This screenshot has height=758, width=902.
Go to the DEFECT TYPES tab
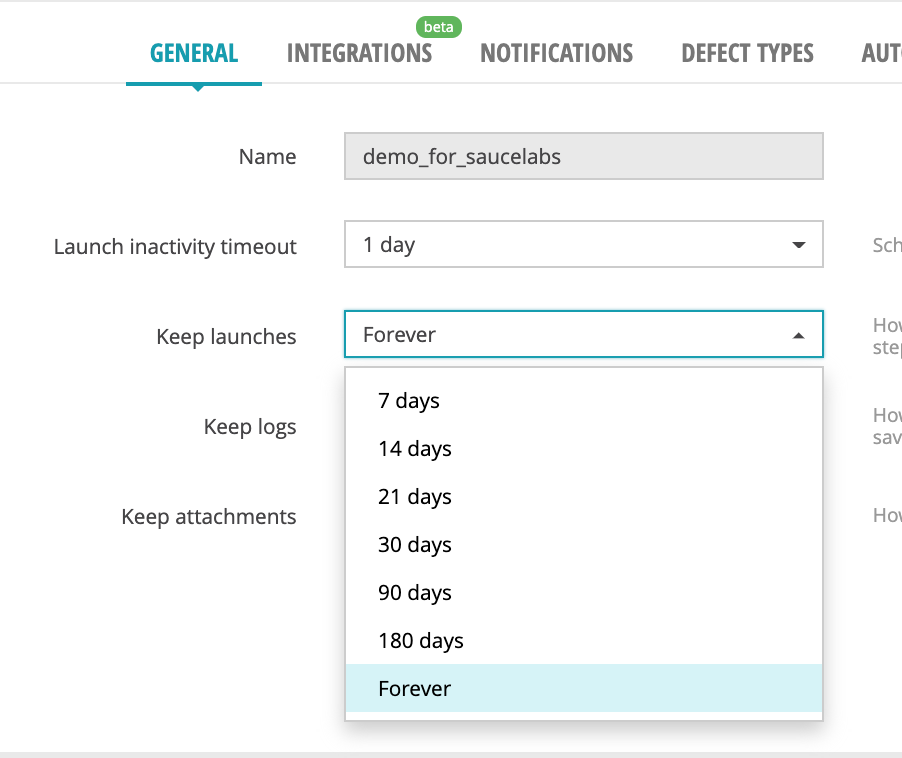(746, 53)
